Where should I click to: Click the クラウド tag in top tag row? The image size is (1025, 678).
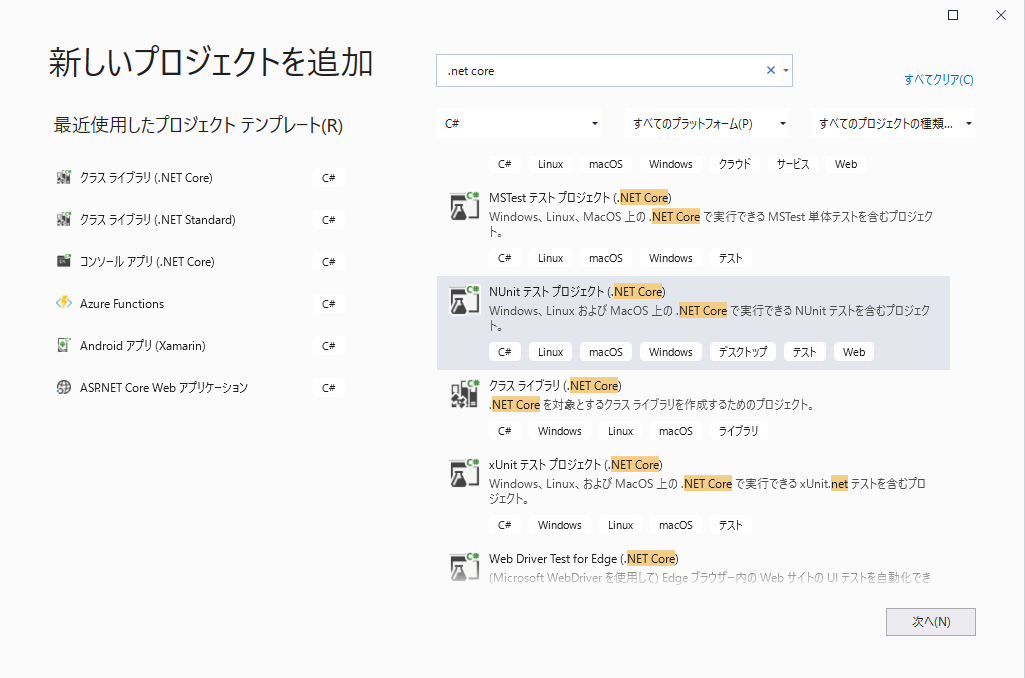[735, 164]
